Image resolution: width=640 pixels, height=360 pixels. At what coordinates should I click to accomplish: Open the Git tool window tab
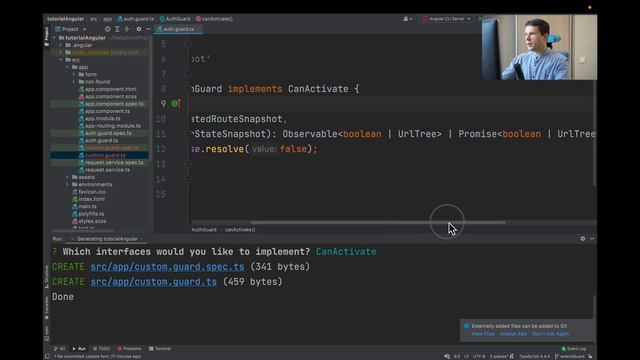click(x=60, y=349)
